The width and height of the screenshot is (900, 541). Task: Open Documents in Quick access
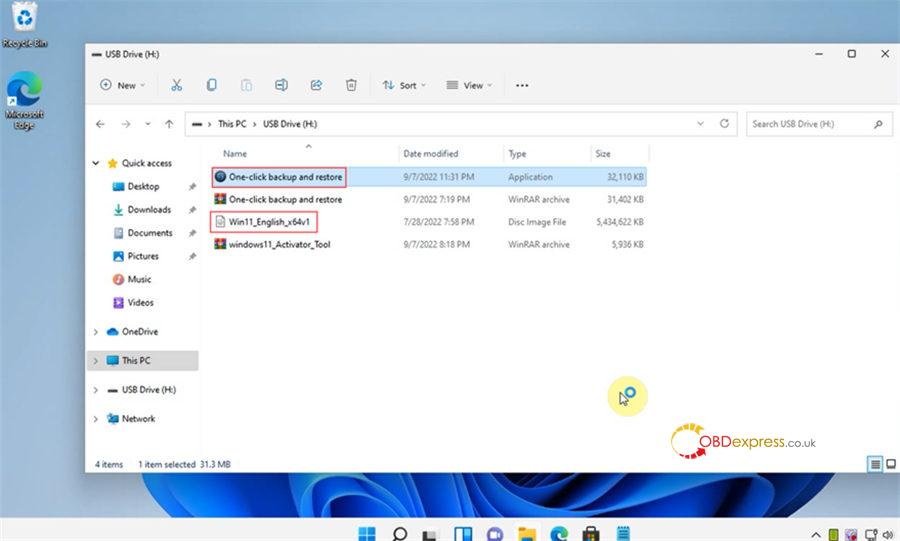click(150, 233)
